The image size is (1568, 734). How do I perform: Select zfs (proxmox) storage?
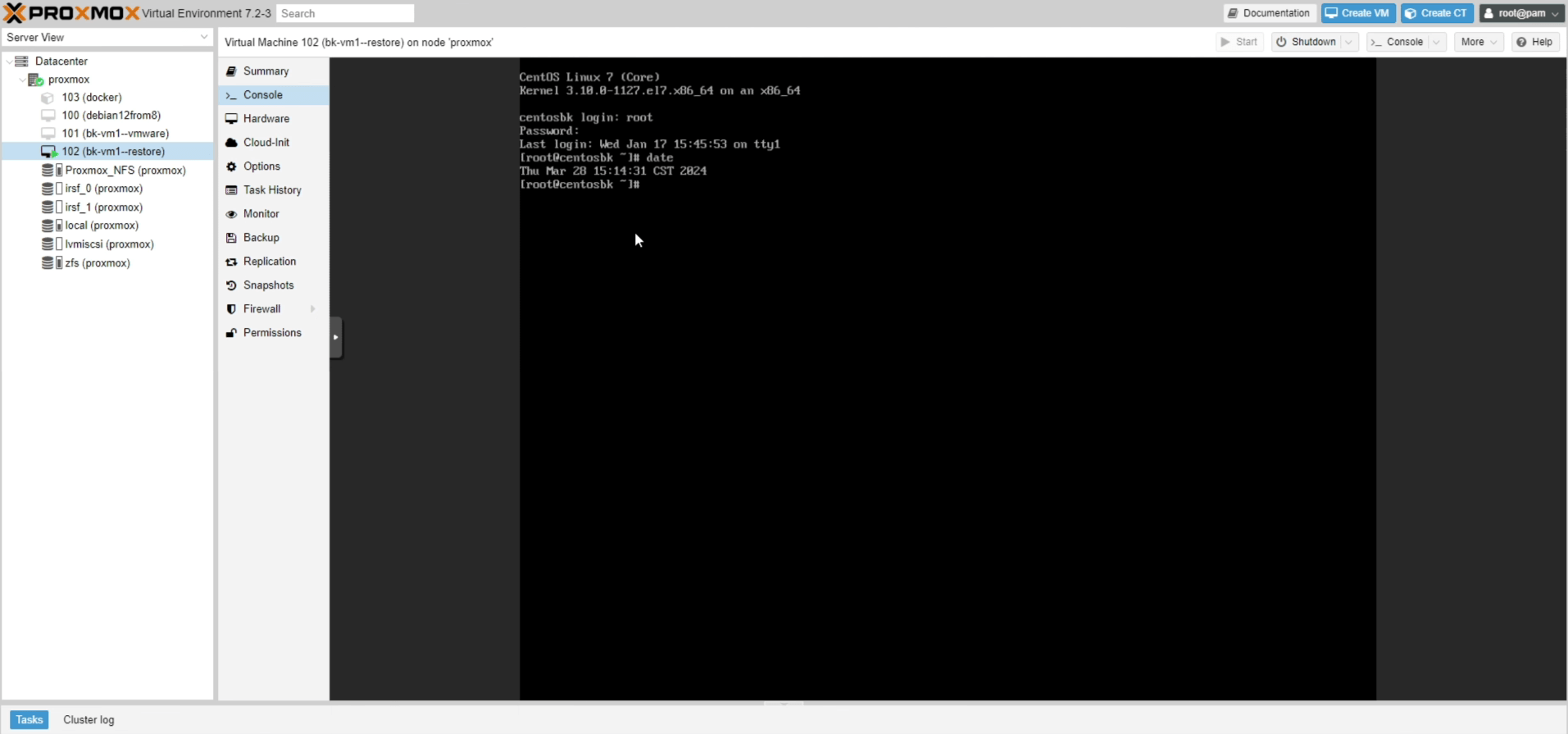tap(107, 263)
